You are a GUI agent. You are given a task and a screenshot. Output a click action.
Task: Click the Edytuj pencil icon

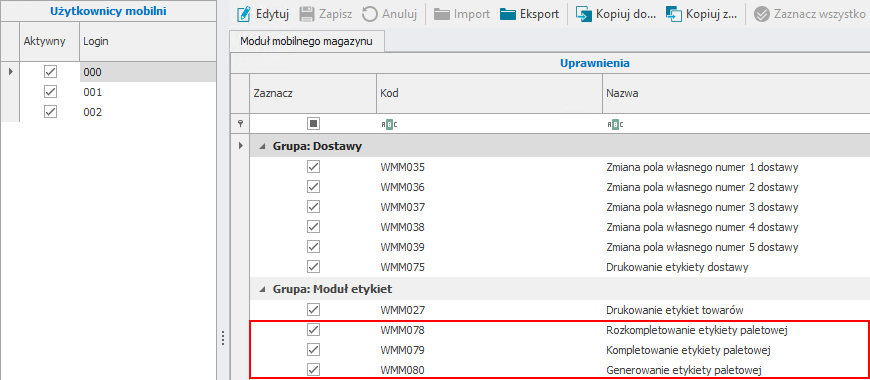coord(243,14)
